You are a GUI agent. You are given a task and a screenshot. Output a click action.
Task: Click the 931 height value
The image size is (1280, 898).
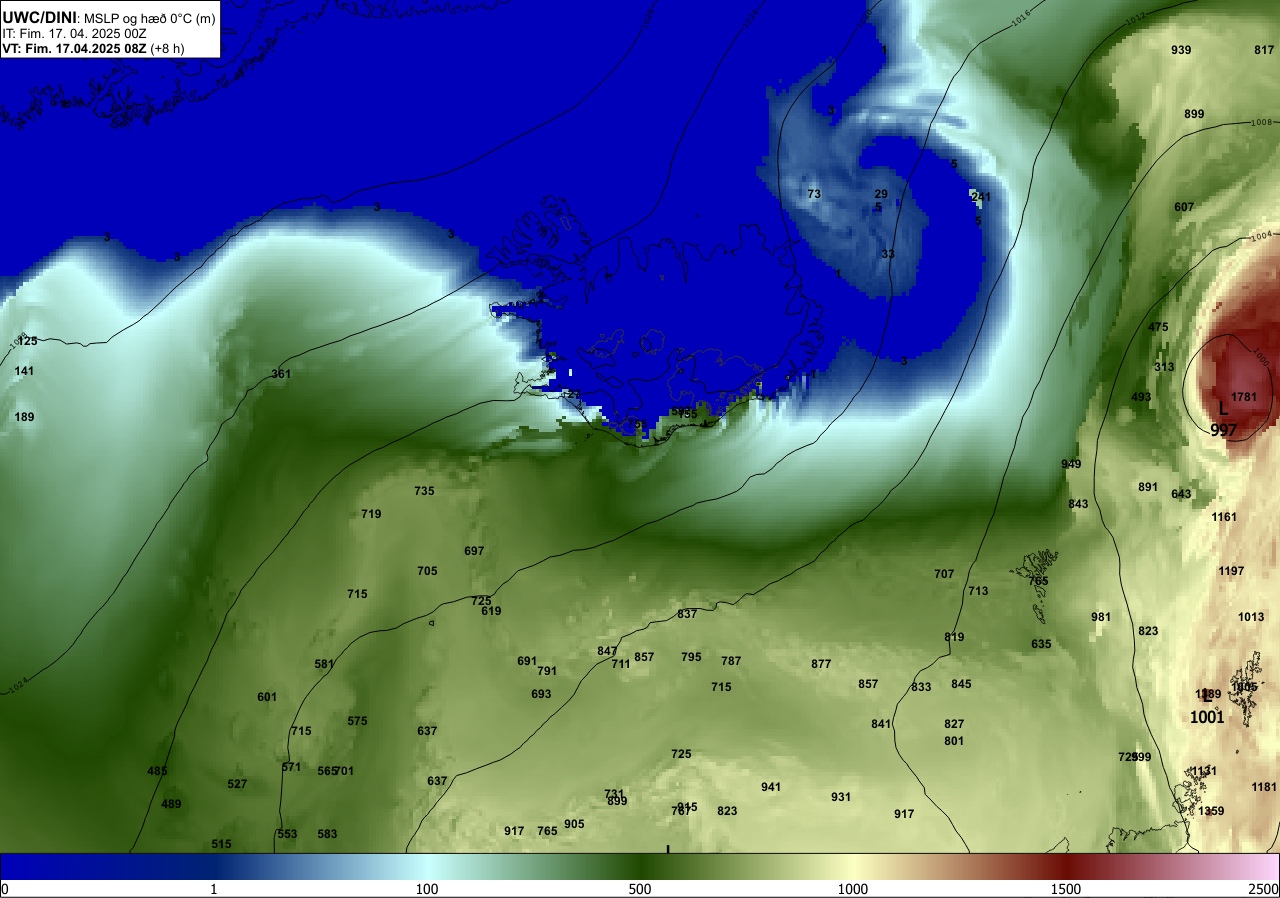point(841,797)
